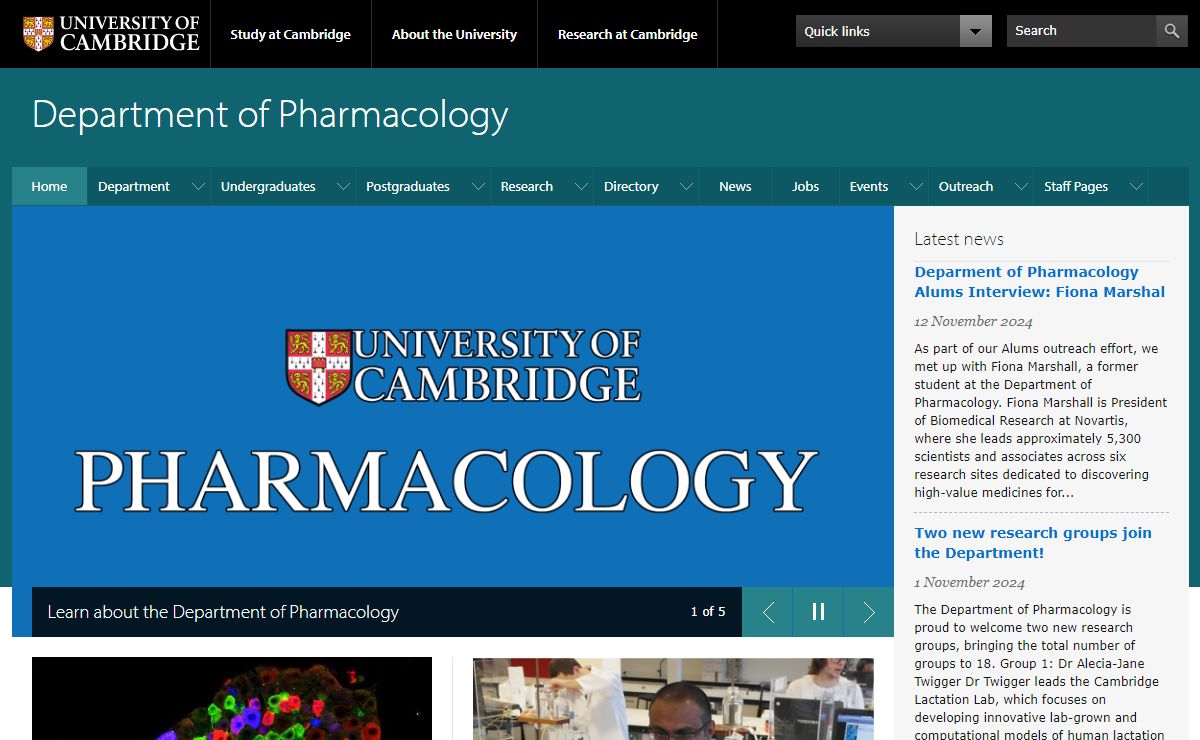Open the Postgraduates menu item
Screen dimensions: 1200x740
coord(408,186)
